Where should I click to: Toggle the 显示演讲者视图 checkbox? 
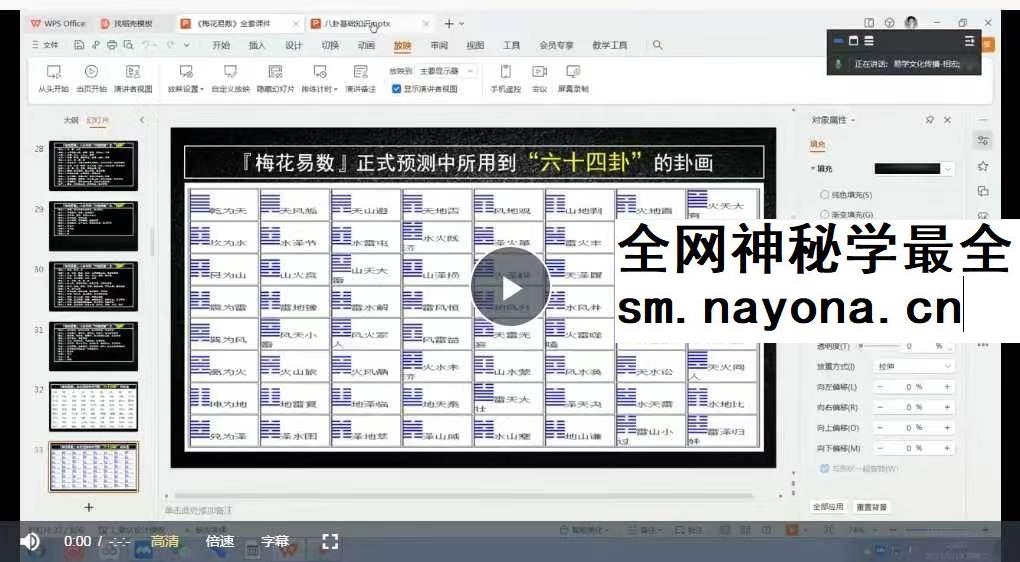tap(396, 89)
